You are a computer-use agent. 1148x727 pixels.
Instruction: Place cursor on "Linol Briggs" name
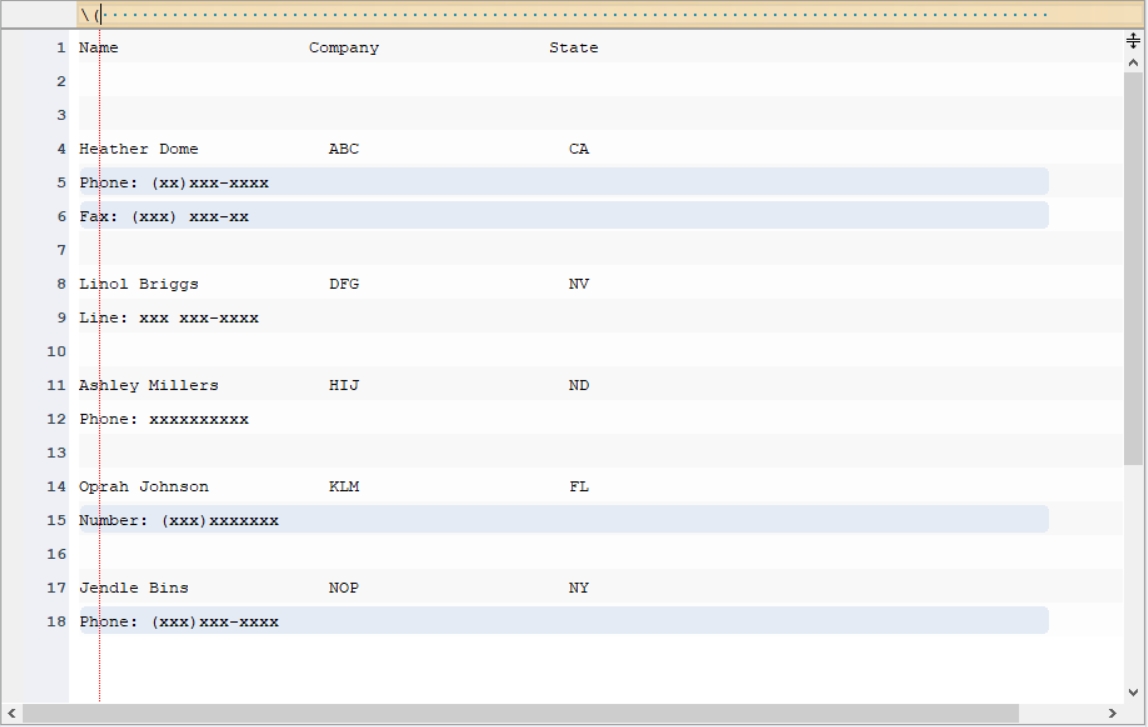(x=138, y=284)
